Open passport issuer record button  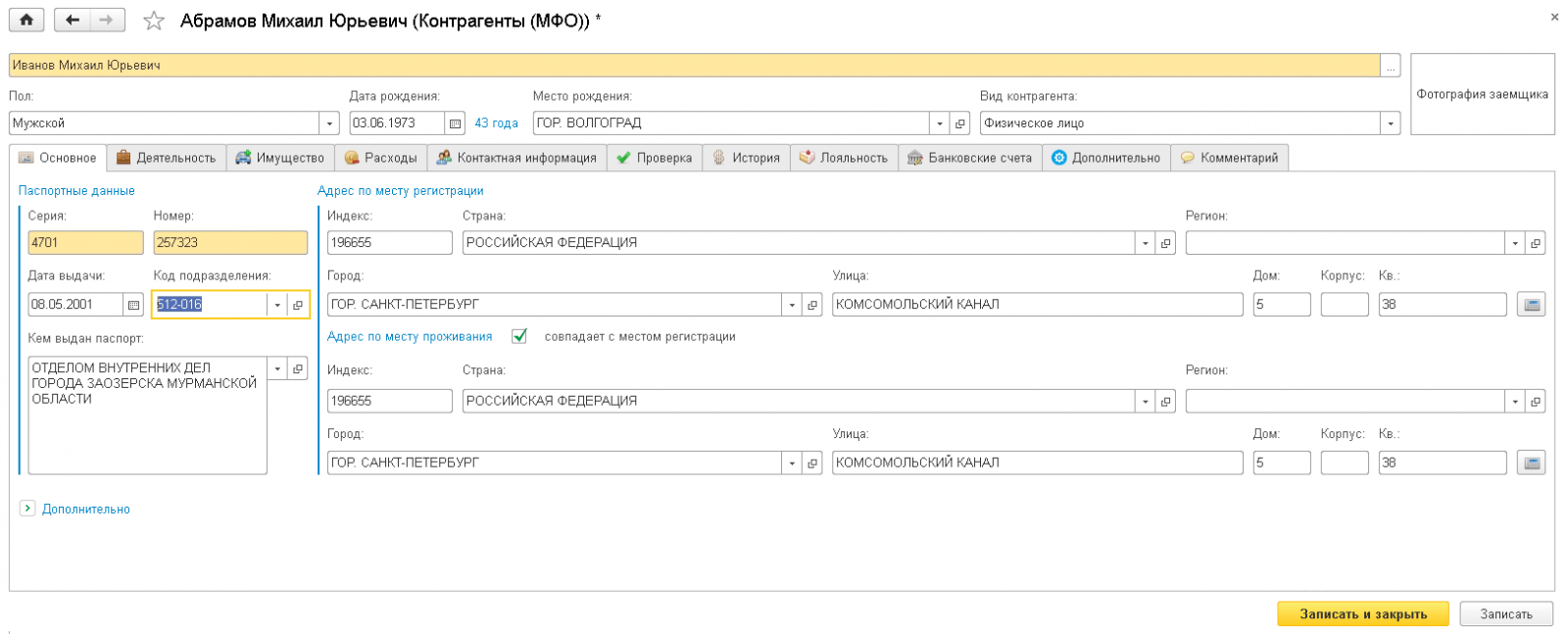tap(298, 368)
